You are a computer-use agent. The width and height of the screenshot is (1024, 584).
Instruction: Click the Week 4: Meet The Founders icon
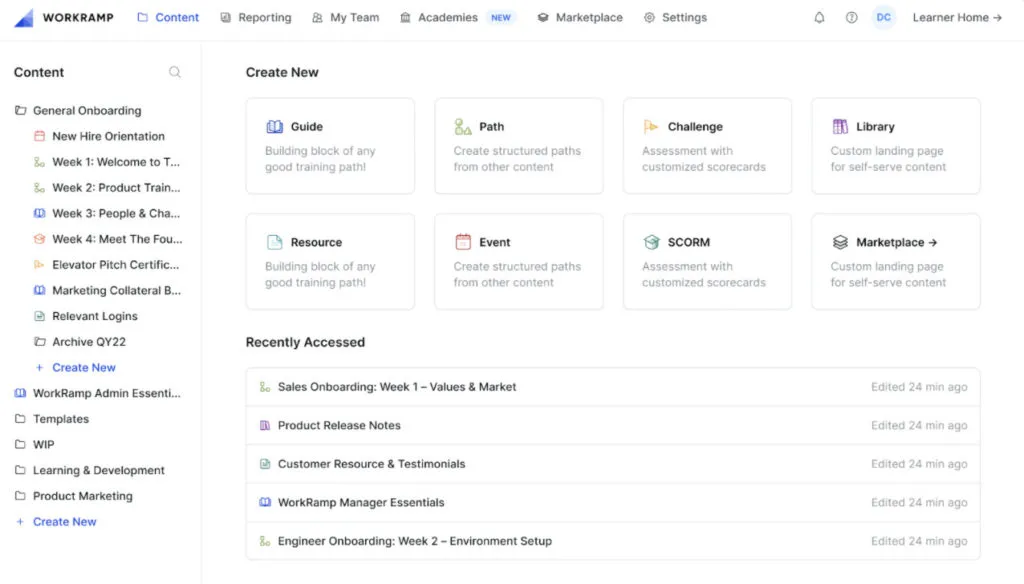39,239
